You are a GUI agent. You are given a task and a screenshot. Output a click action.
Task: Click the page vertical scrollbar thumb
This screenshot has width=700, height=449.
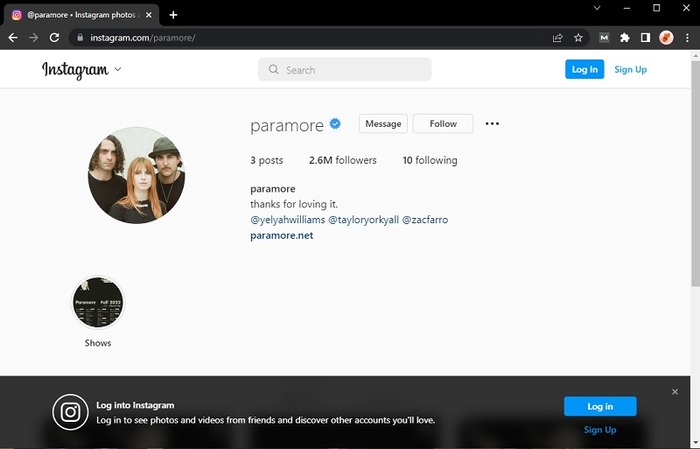coord(695,174)
